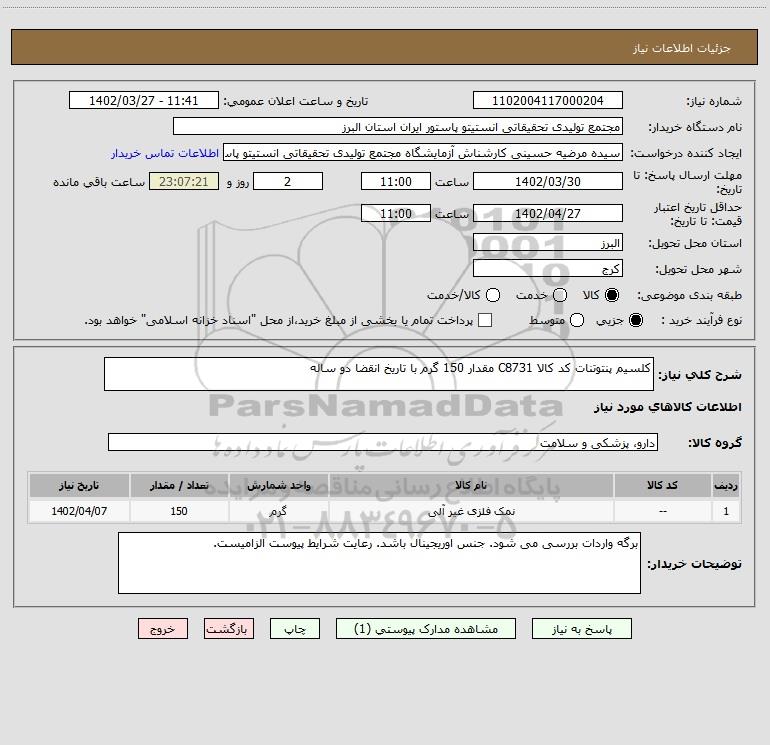
Task: Click the announcement date field 1402/03/27 - 11:41
Action: pyautogui.click(x=143, y=101)
